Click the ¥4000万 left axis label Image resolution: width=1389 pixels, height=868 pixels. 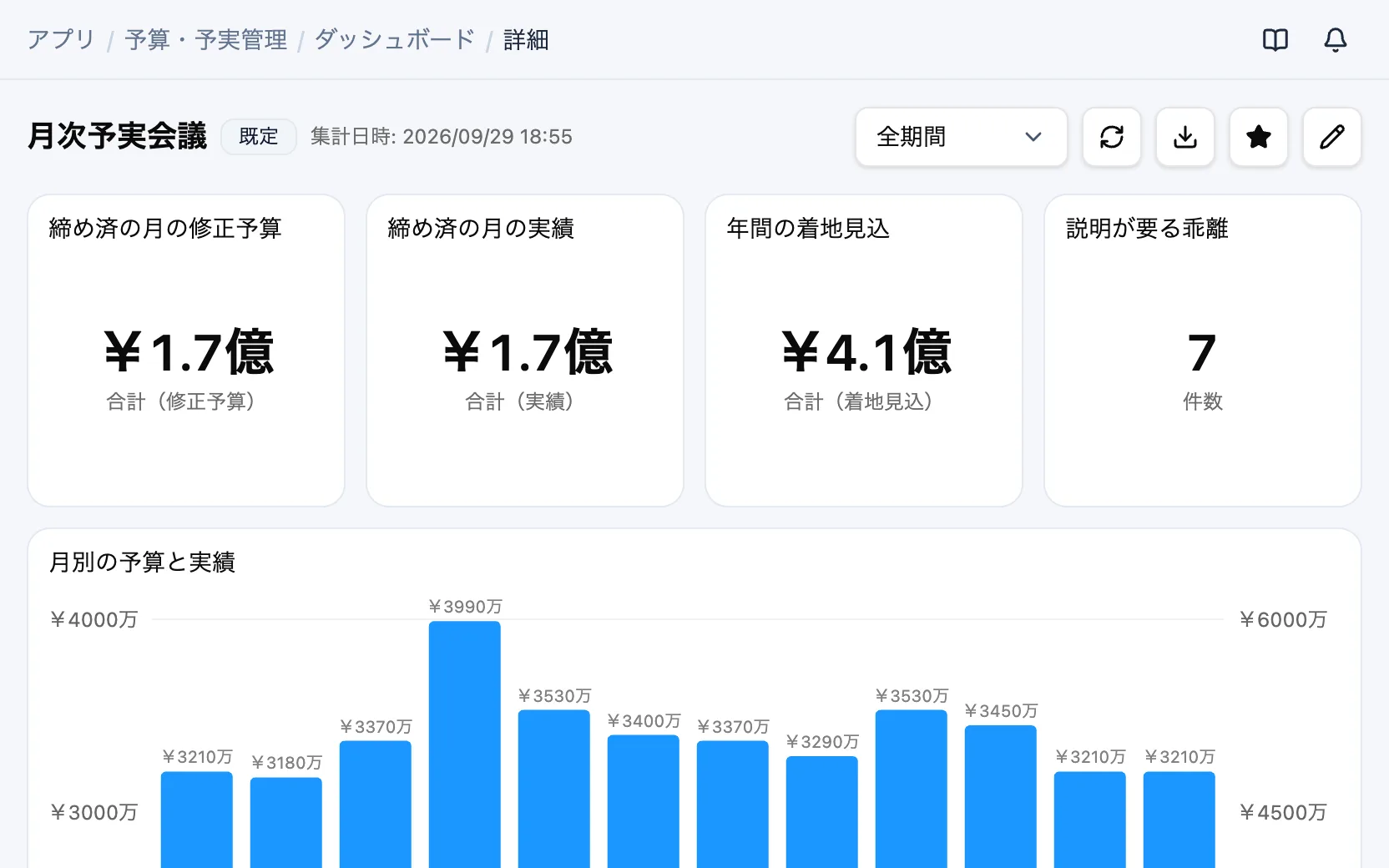94,619
